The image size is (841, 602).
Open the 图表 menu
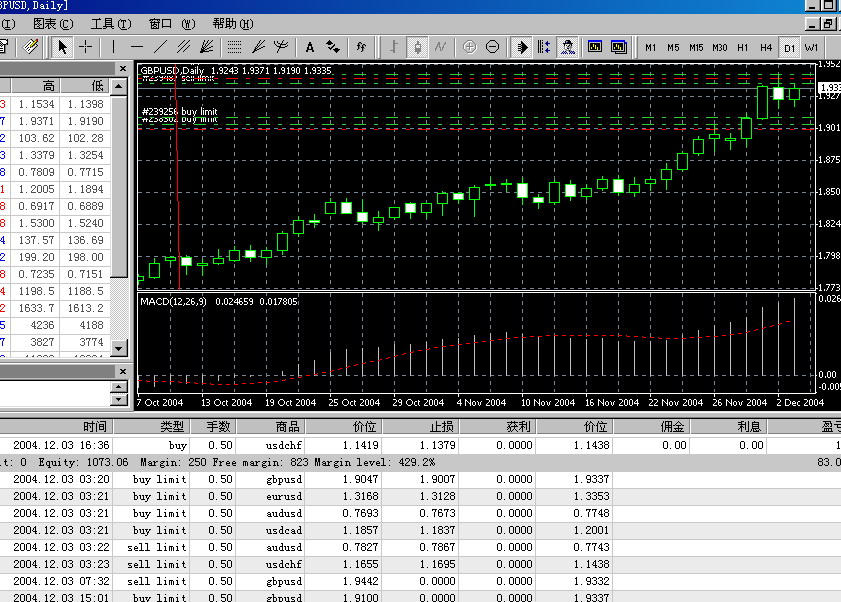[x=52, y=23]
